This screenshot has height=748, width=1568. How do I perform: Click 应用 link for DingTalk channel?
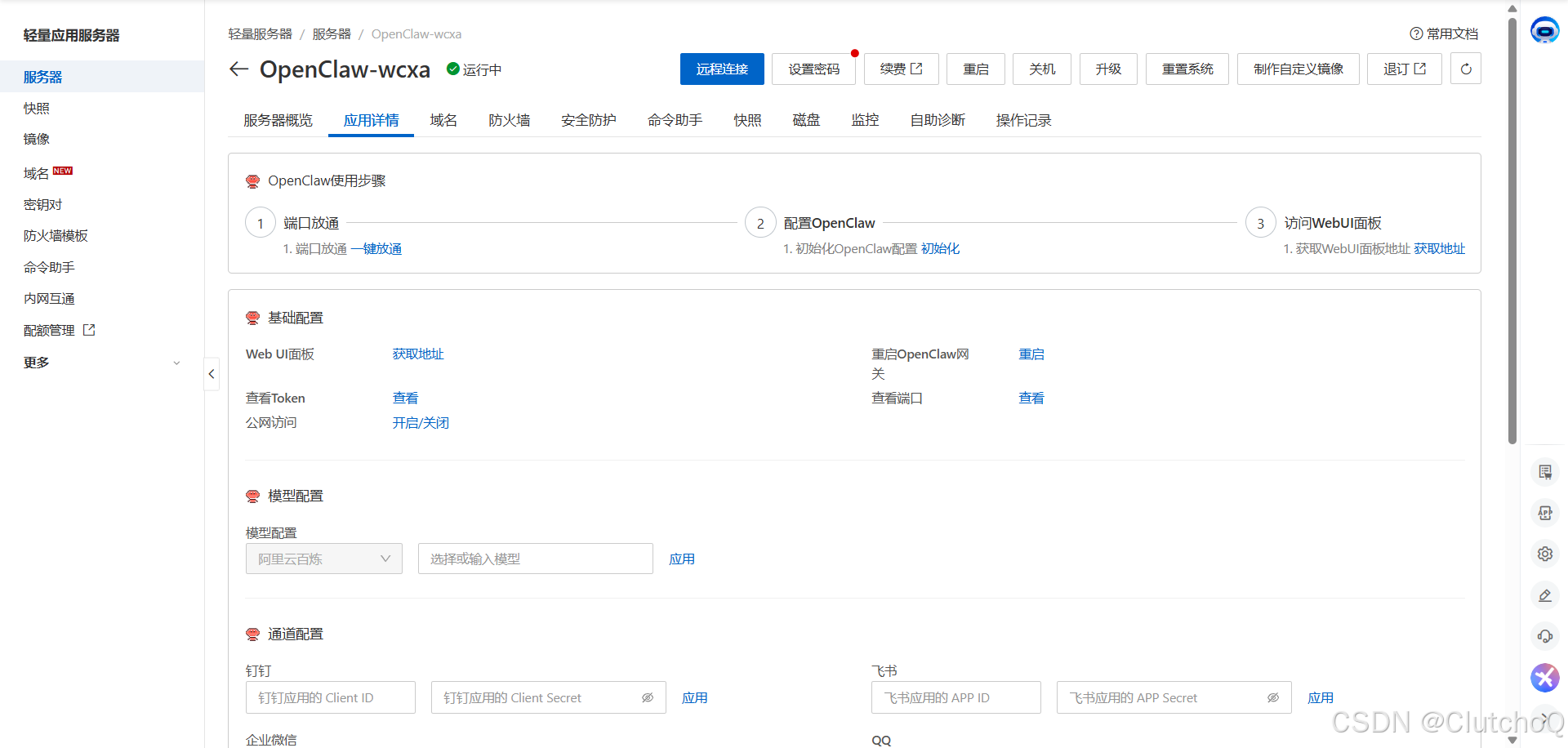[x=695, y=697]
